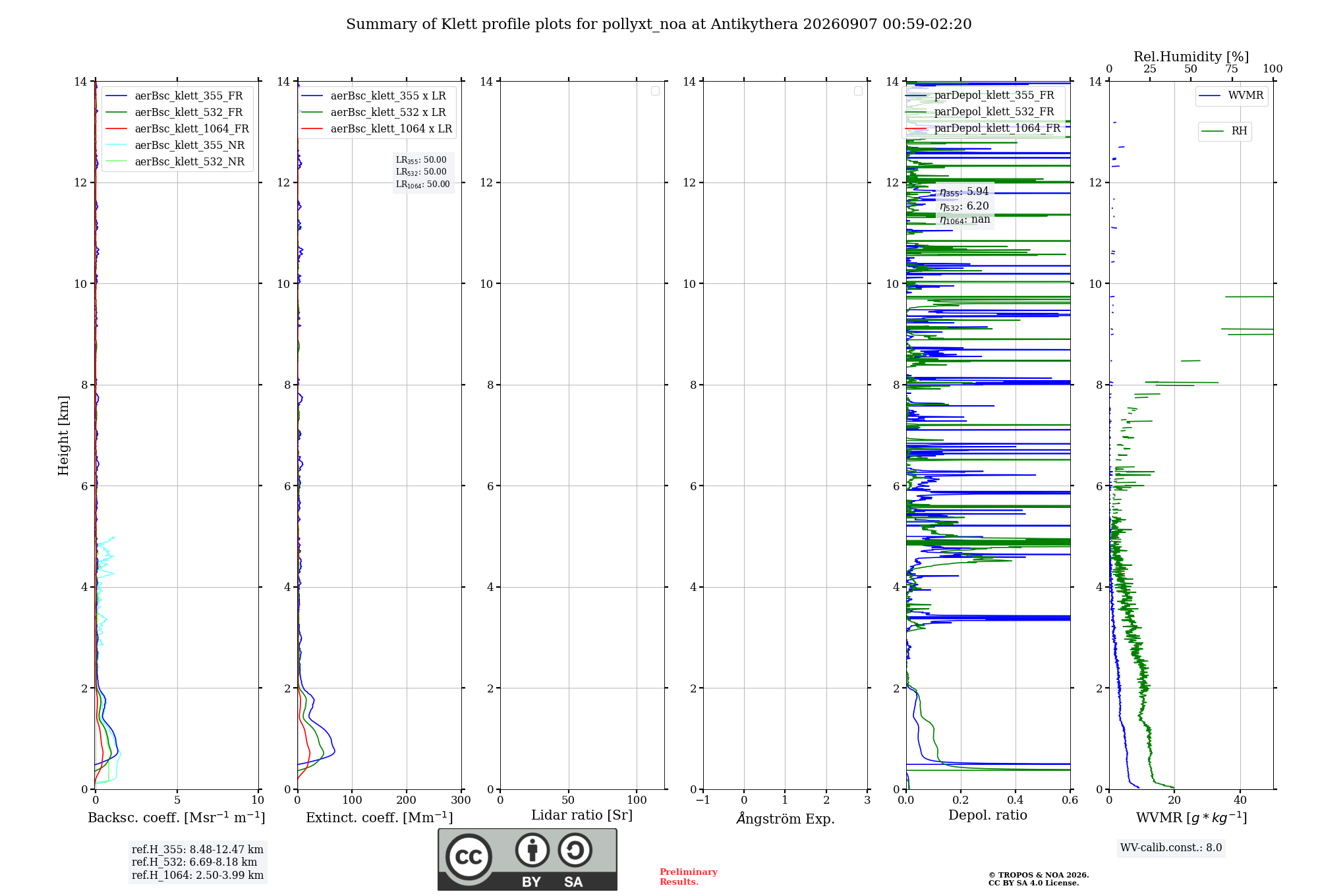Image resolution: width=1318 pixels, height=896 pixels.
Task: Click the Extinct. coeff. x-axis label
Action: pyautogui.click(x=380, y=818)
